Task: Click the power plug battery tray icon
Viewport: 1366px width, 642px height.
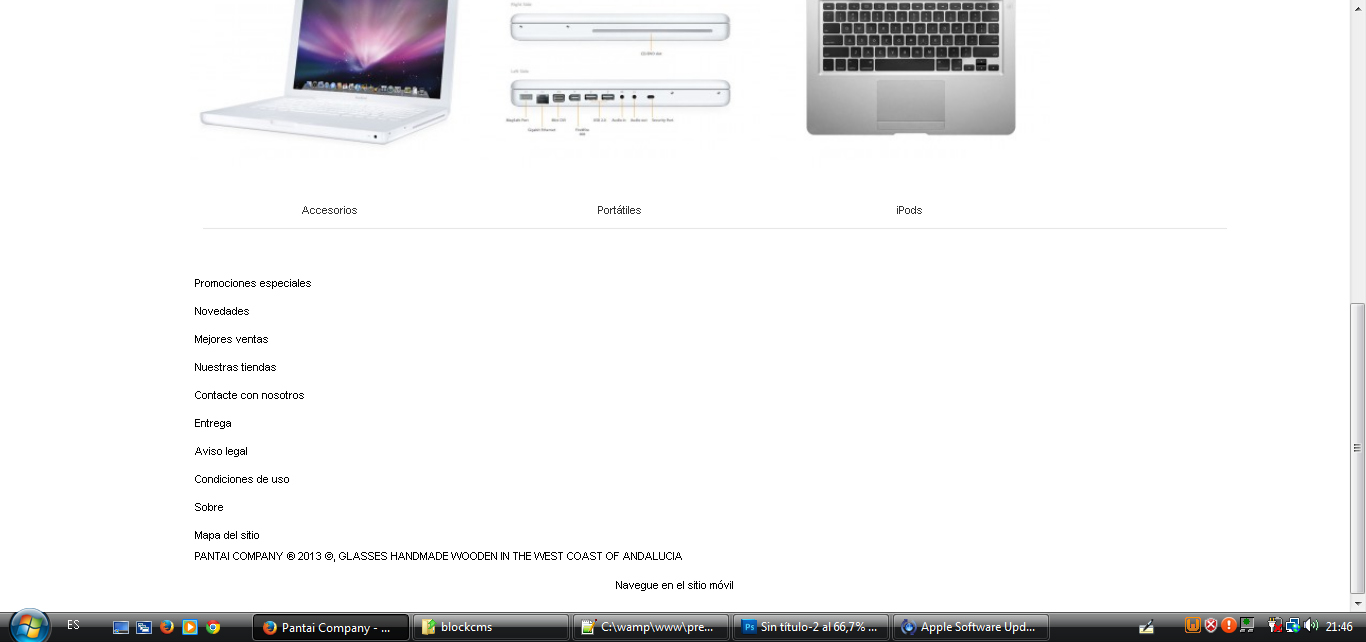Action: coord(1275,626)
